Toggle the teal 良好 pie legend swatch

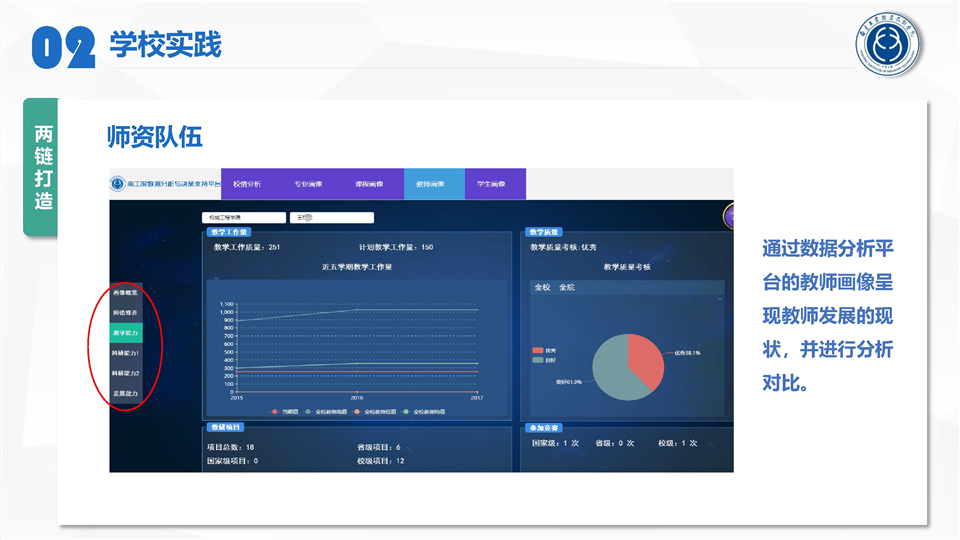coord(538,360)
